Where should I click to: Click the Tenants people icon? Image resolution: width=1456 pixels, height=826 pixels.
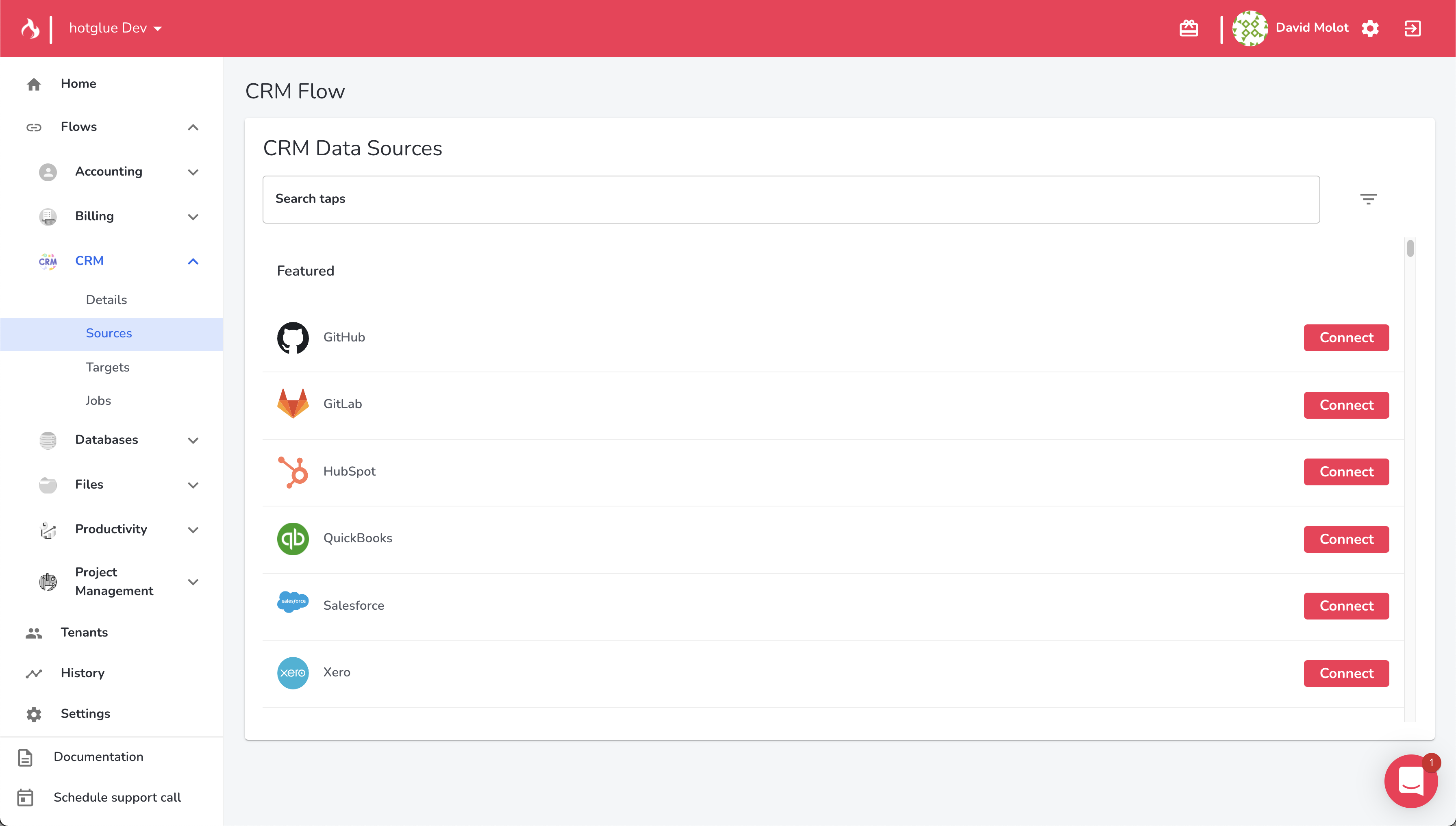(x=34, y=633)
